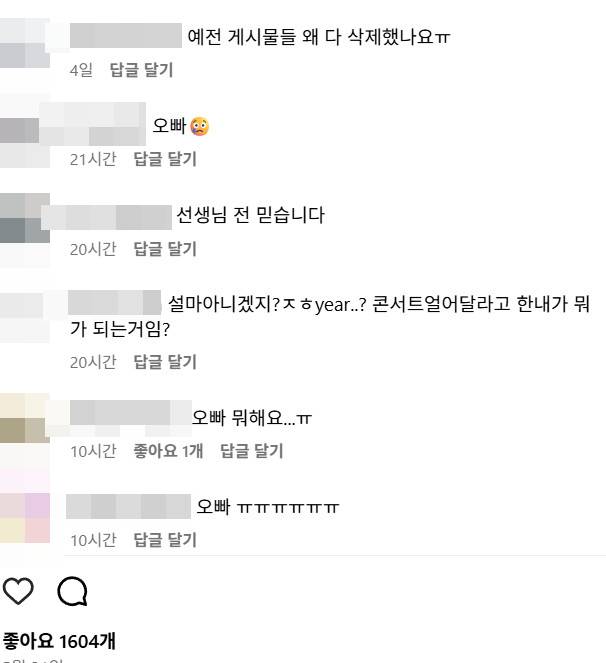Like the post with heart icon

(18, 590)
